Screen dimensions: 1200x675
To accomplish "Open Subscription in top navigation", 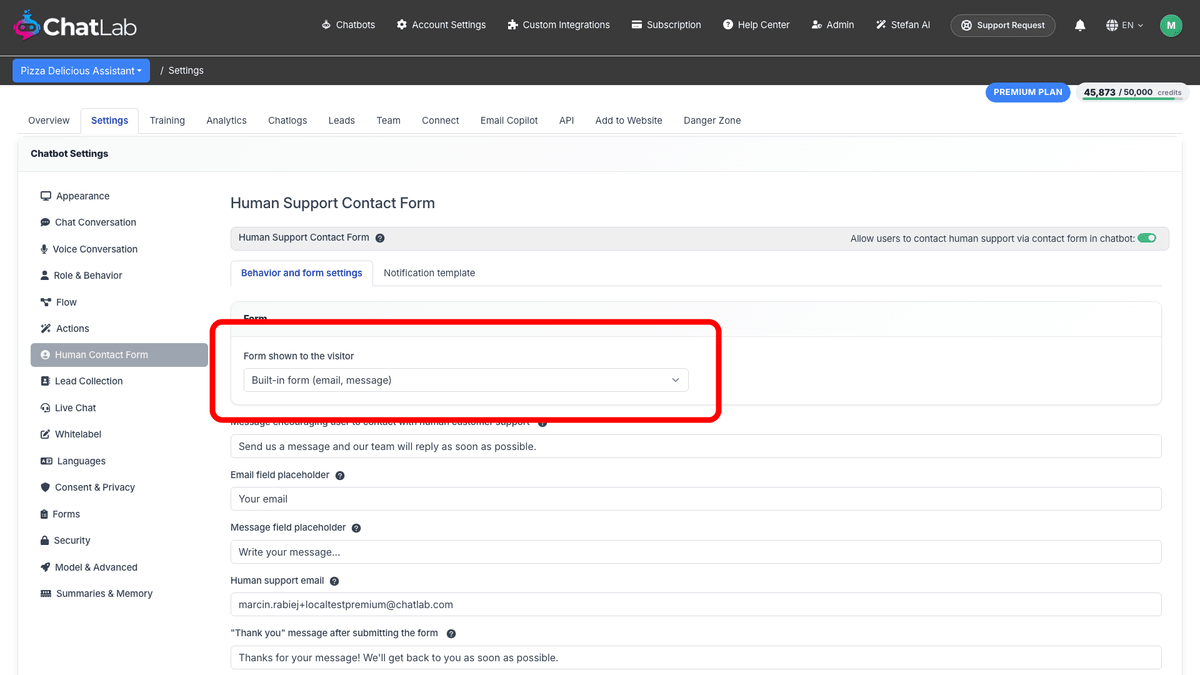I will (667, 25).
